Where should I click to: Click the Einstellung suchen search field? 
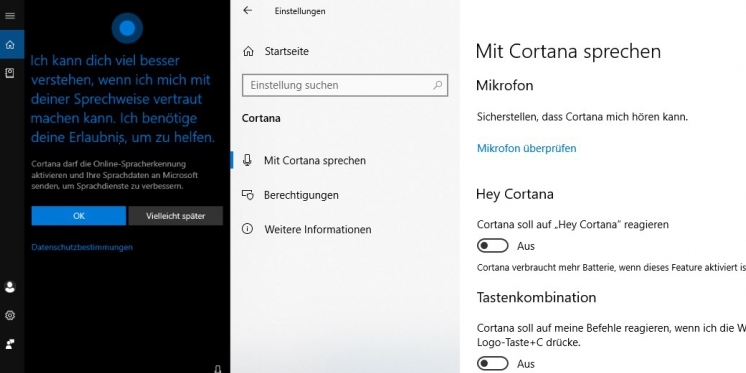pos(345,85)
